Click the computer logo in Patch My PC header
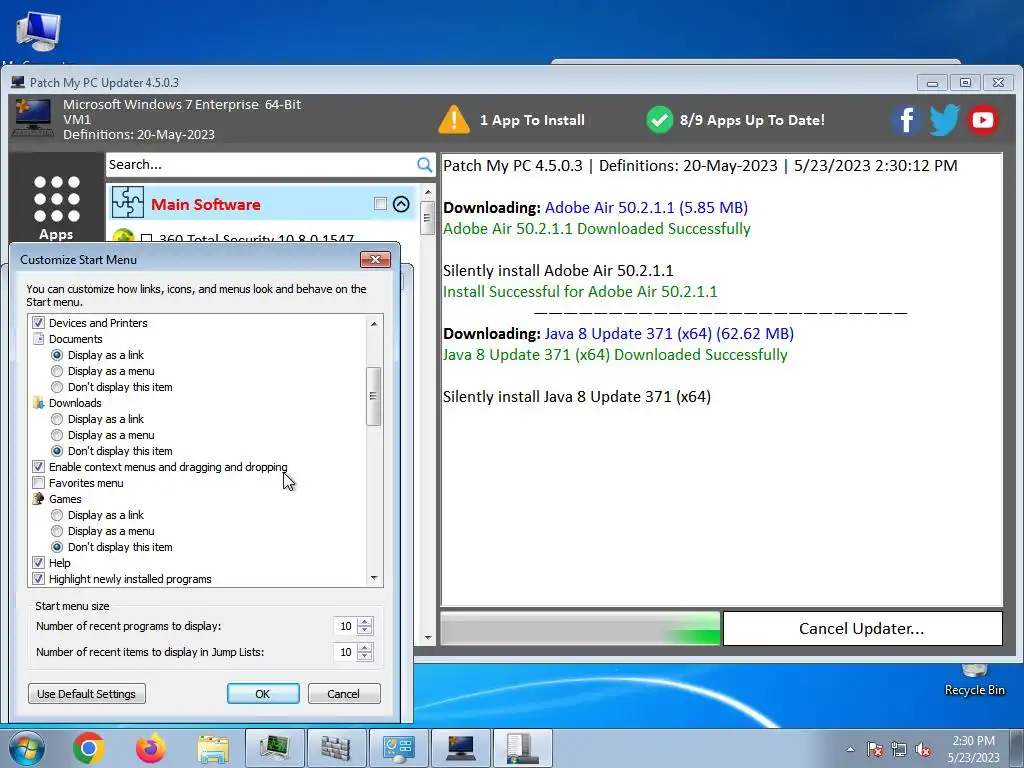Viewport: 1024px width, 768px height. [33, 118]
